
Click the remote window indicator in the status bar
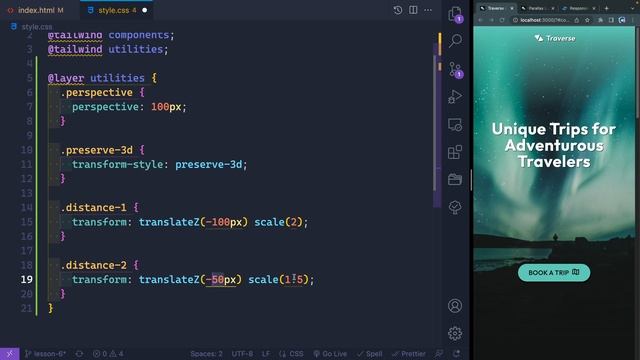pyautogui.click(x=9, y=354)
